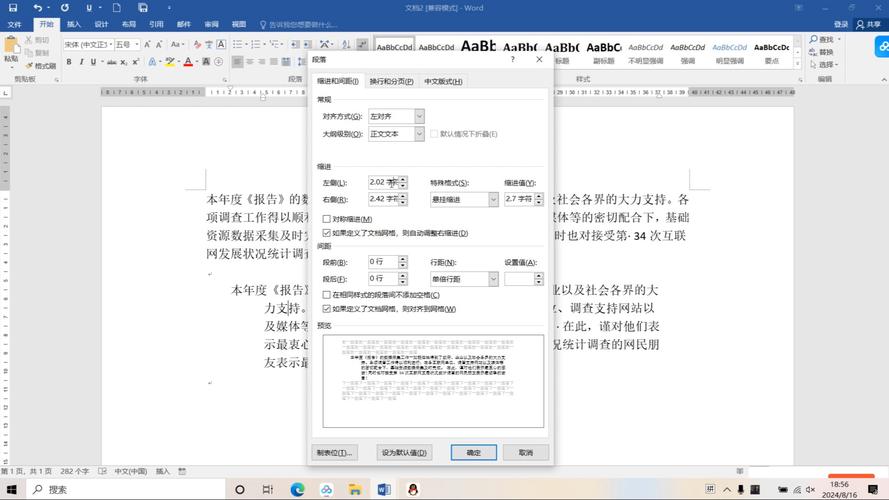889x500 pixels.
Task: Tick 在相同样式的段落间不添加空格(C) checkbox
Action: 327,295
